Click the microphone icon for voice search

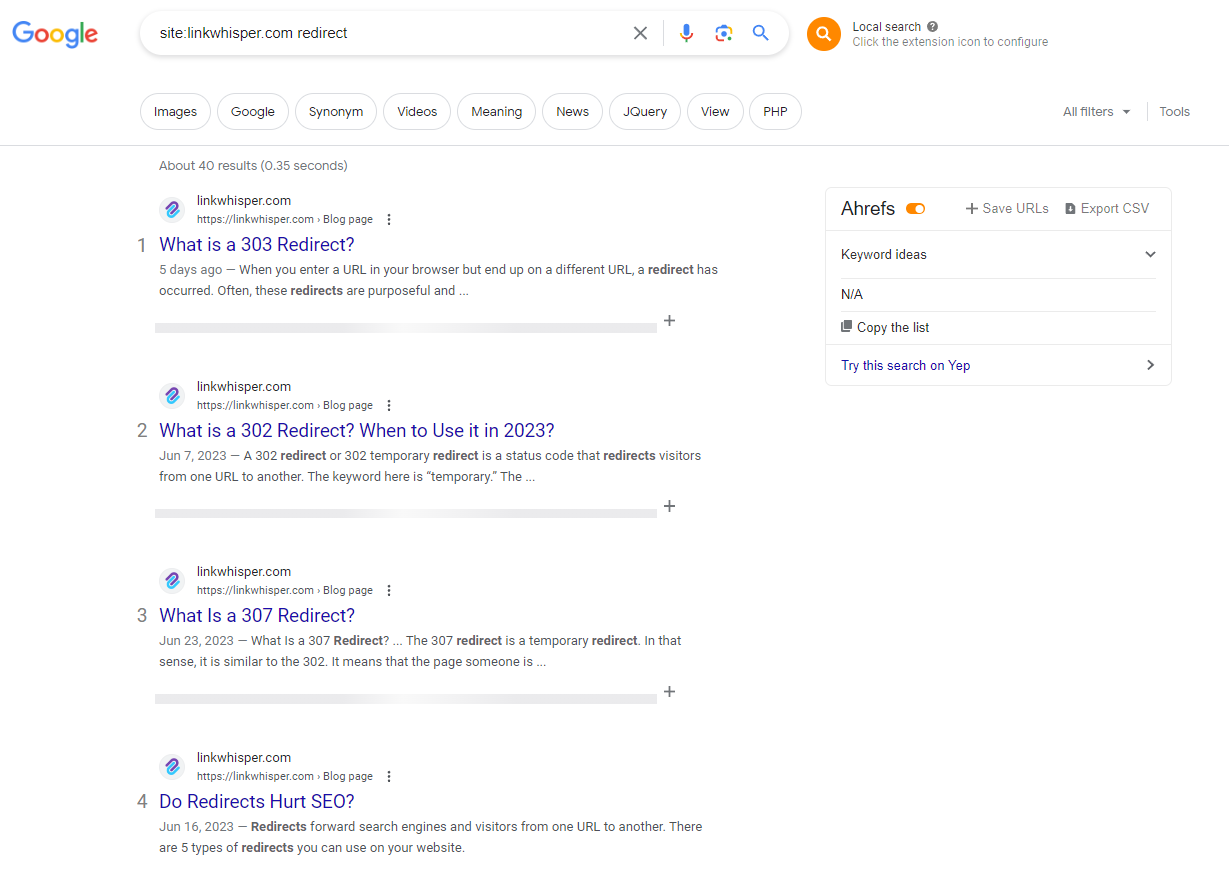coord(686,32)
